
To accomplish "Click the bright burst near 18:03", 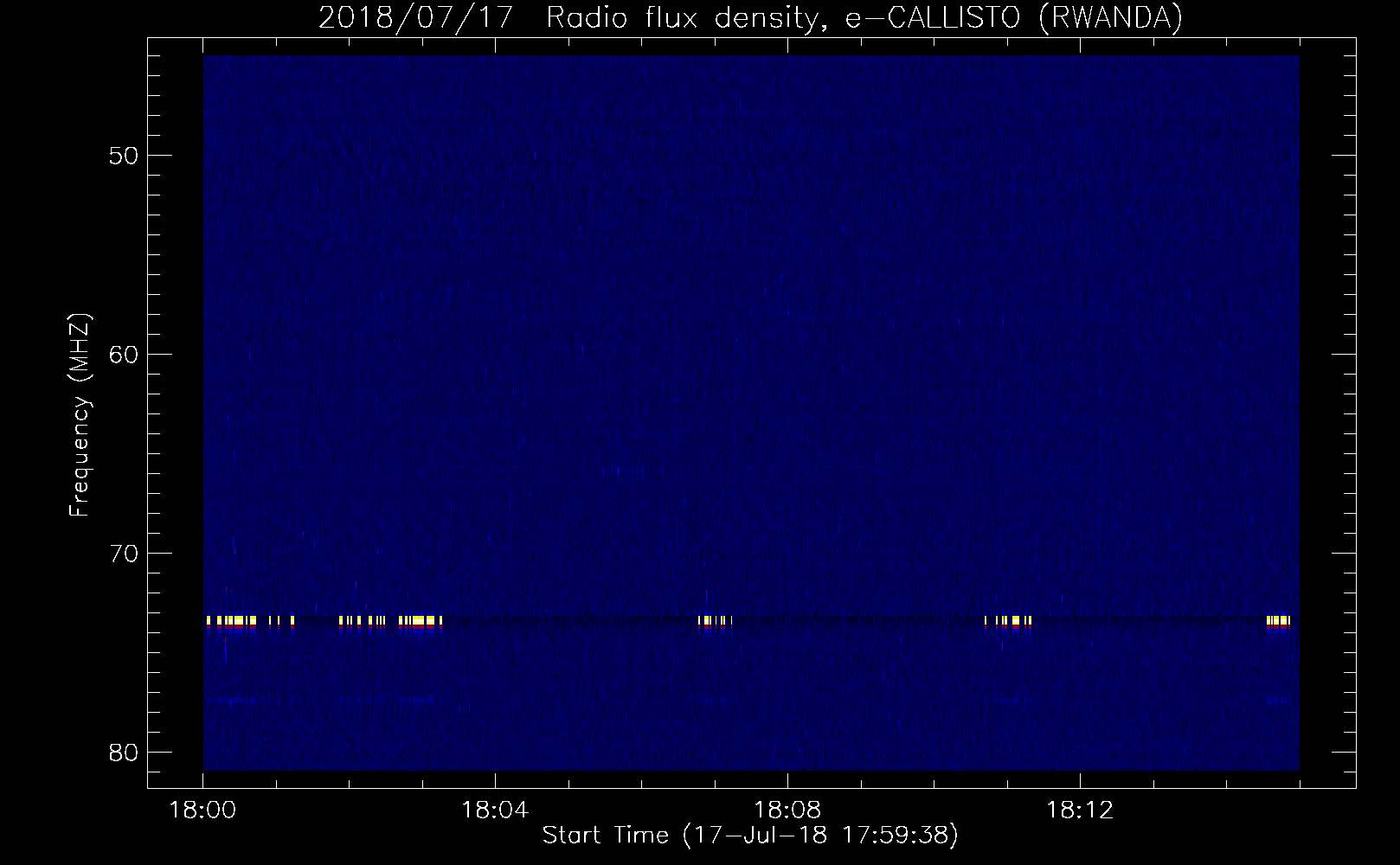I will pos(421,621).
